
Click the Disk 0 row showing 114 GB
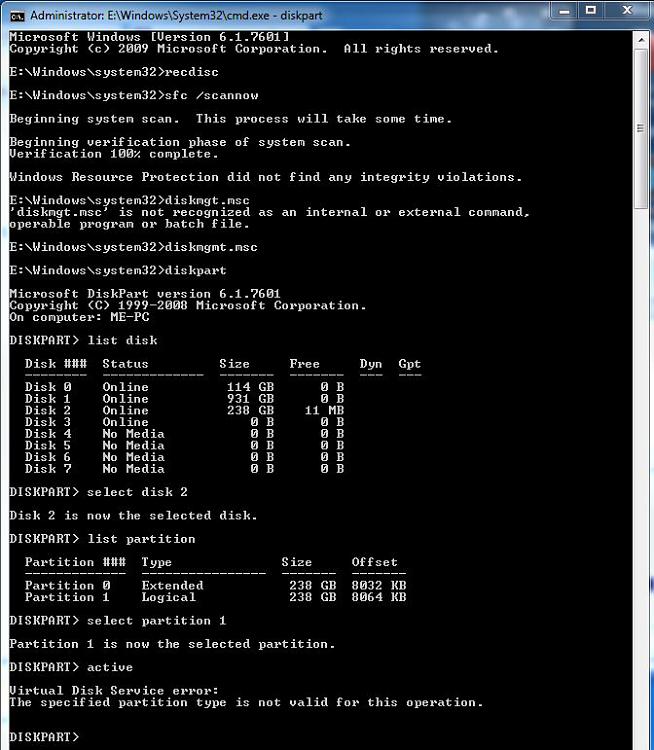[184, 387]
